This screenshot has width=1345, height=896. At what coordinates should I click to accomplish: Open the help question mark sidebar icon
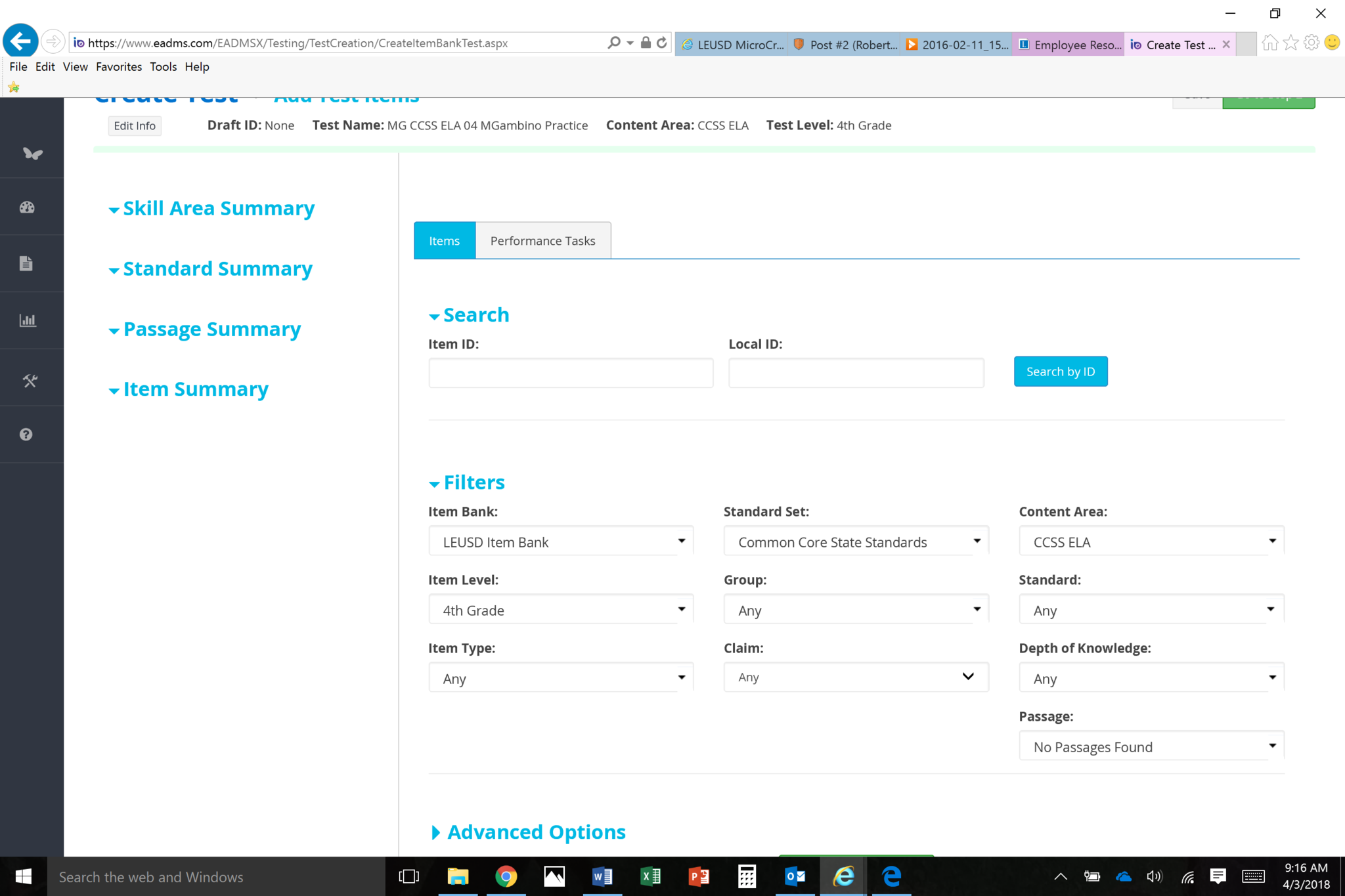[26, 435]
